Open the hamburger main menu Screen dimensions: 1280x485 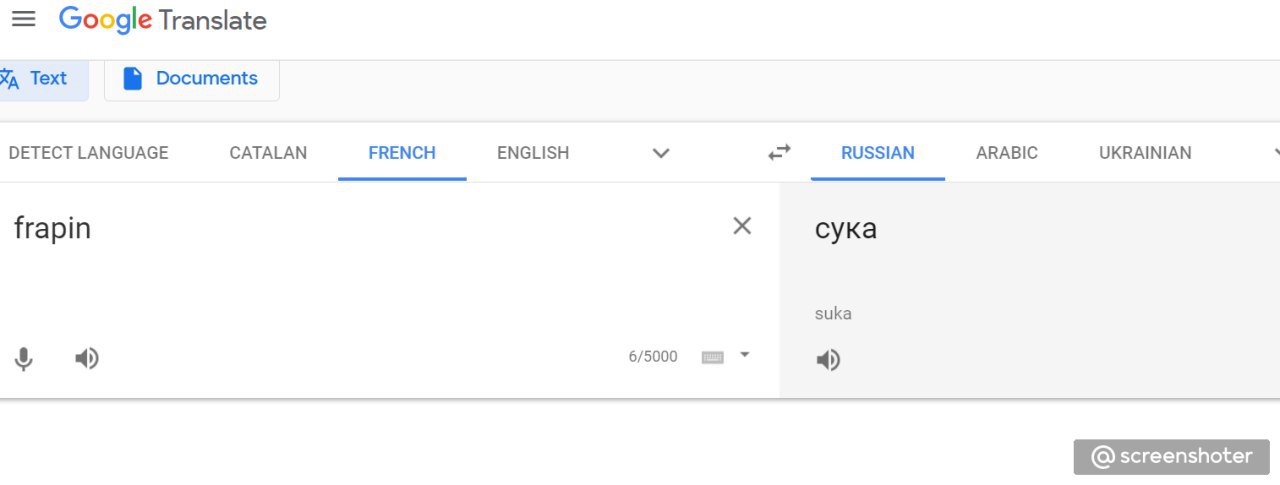point(23,19)
